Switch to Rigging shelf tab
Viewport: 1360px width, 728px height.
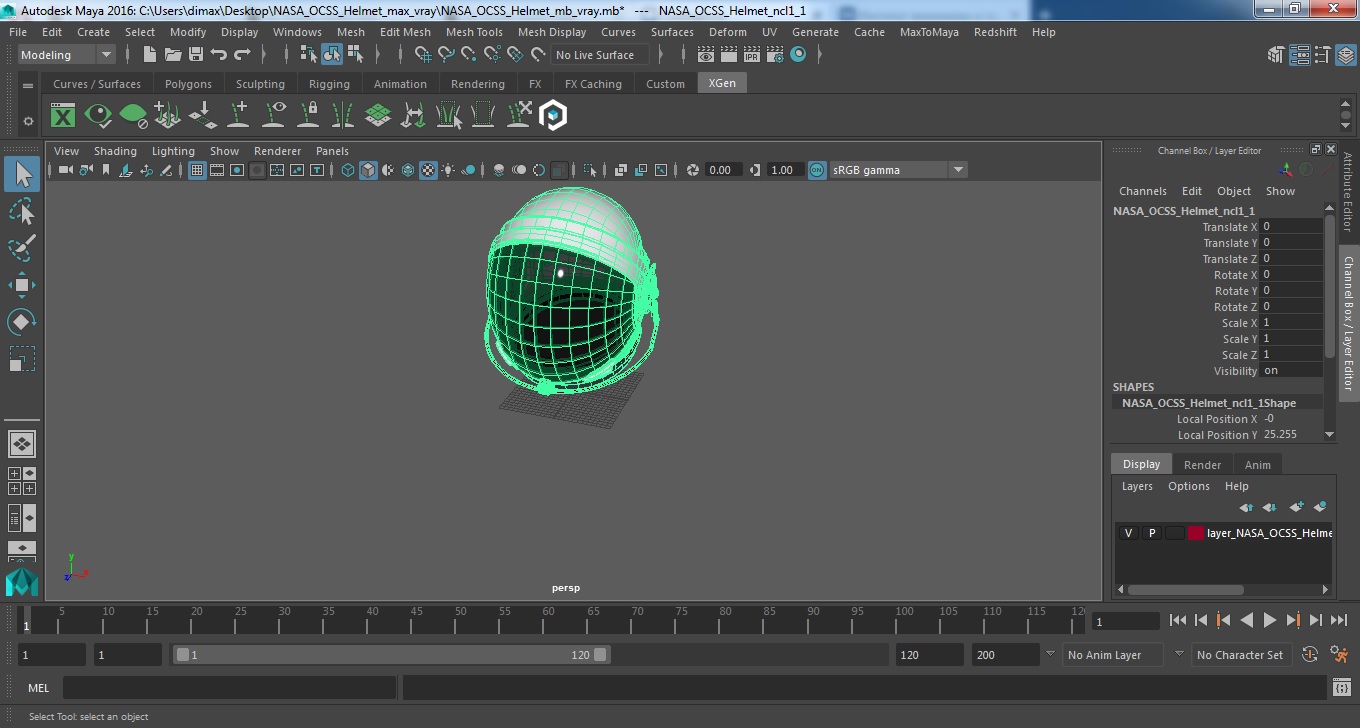pyautogui.click(x=329, y=84)
